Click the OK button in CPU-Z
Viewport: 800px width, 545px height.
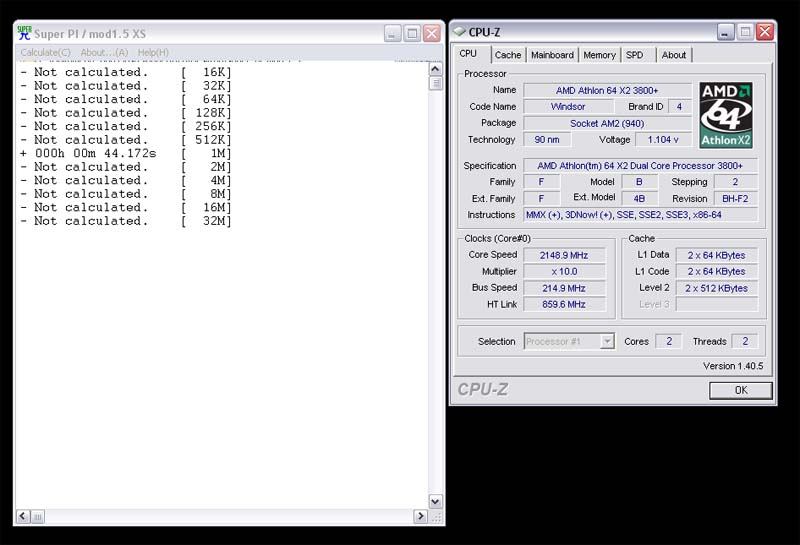coord(741,390)
